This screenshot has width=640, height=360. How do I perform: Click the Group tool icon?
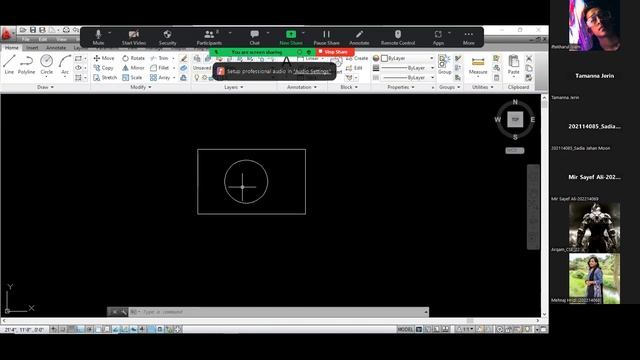(444, 64)
